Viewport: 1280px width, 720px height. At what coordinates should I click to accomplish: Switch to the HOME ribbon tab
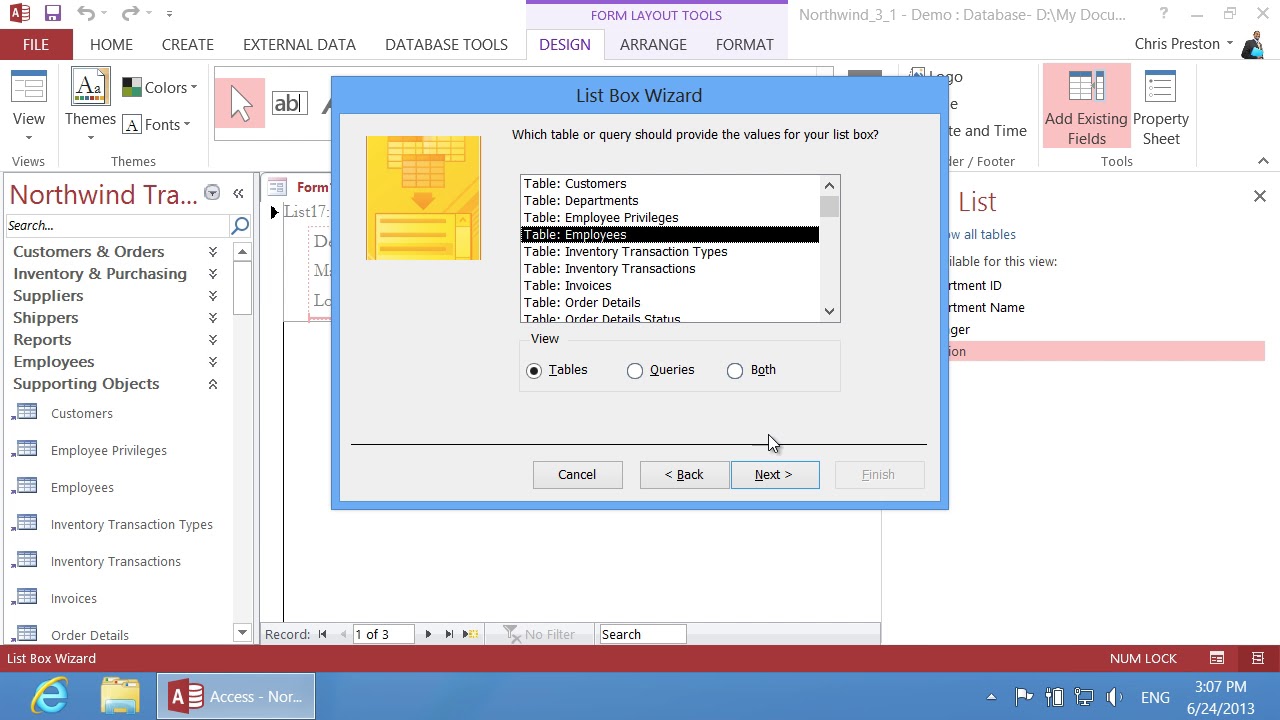point(111,44)
